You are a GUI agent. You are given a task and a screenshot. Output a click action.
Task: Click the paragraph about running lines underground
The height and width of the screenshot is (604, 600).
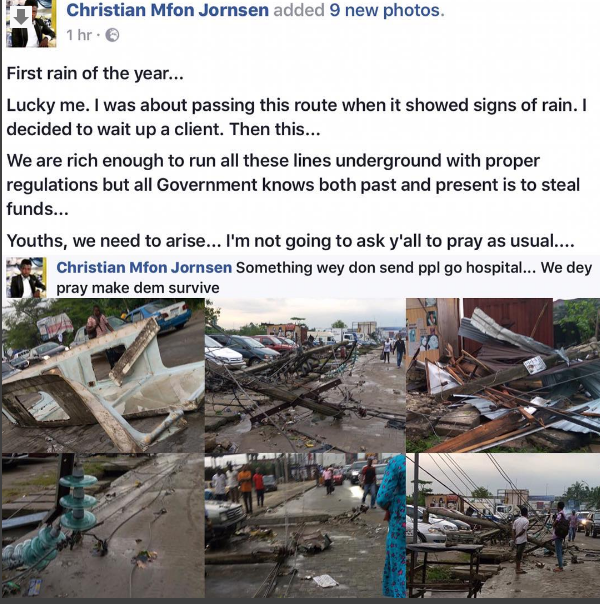[x=293, y=185]
